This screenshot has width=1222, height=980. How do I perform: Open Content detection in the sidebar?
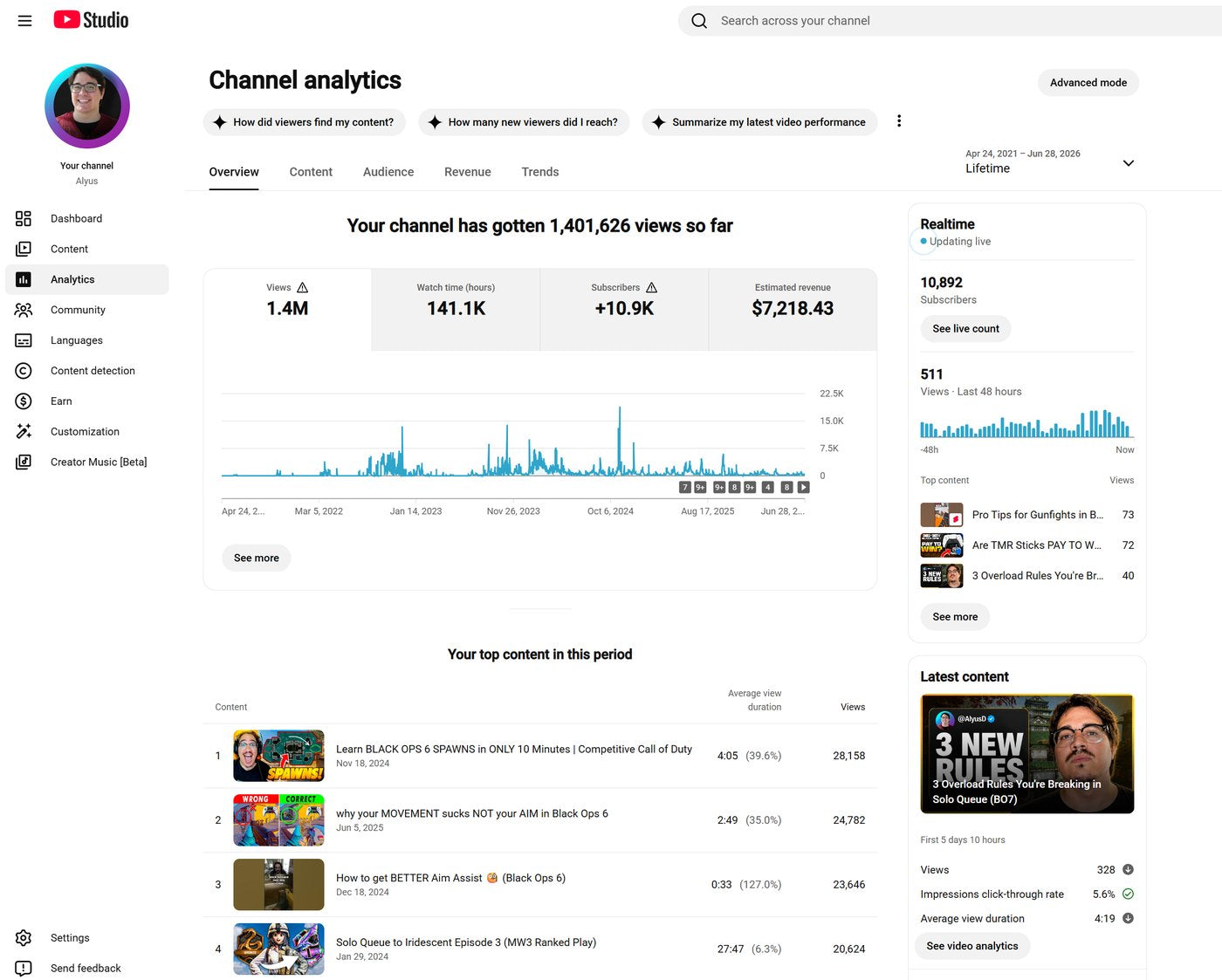click(87, 371)
